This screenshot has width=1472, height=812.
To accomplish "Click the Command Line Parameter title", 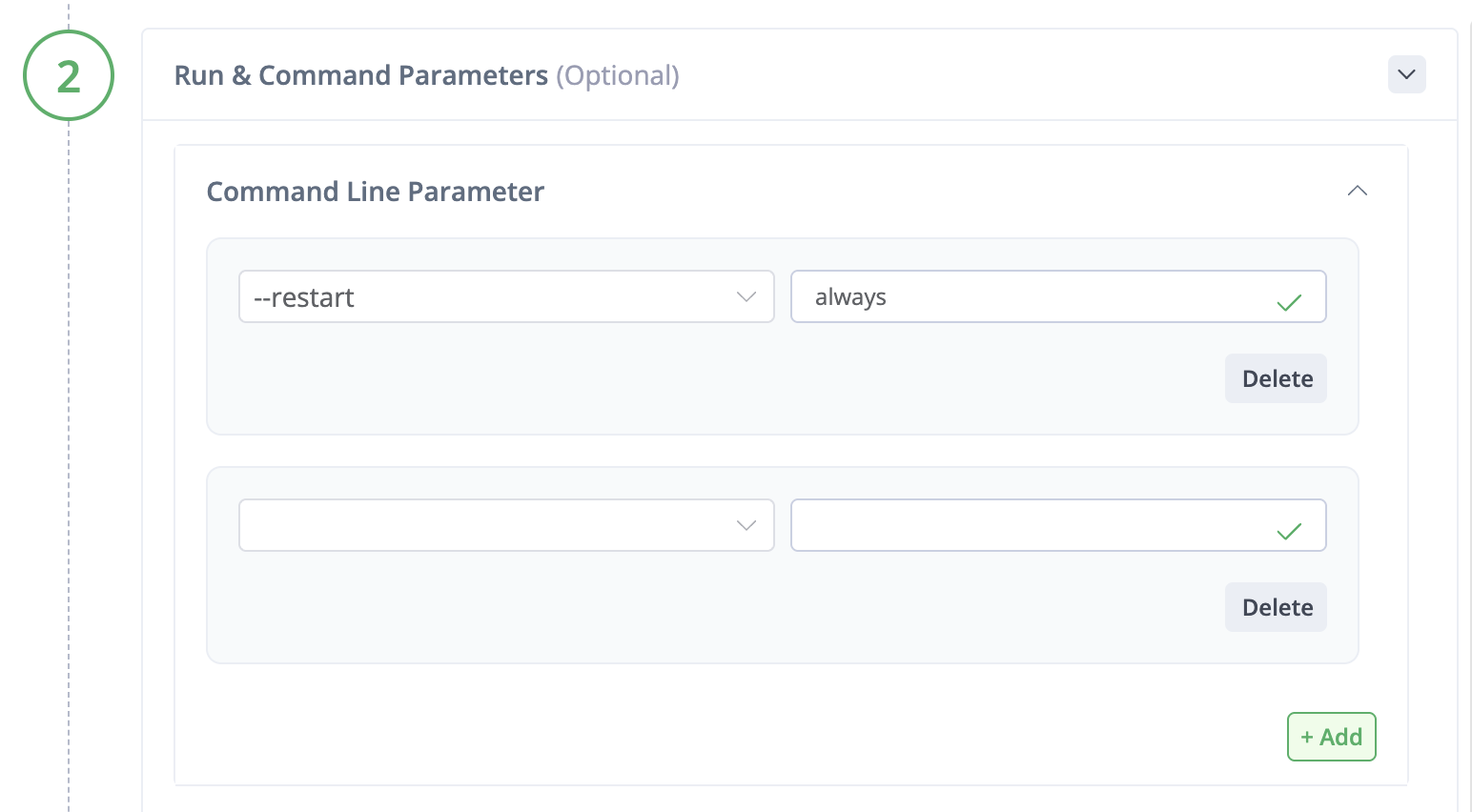I will pyautogui.click(x=375, y=192).
